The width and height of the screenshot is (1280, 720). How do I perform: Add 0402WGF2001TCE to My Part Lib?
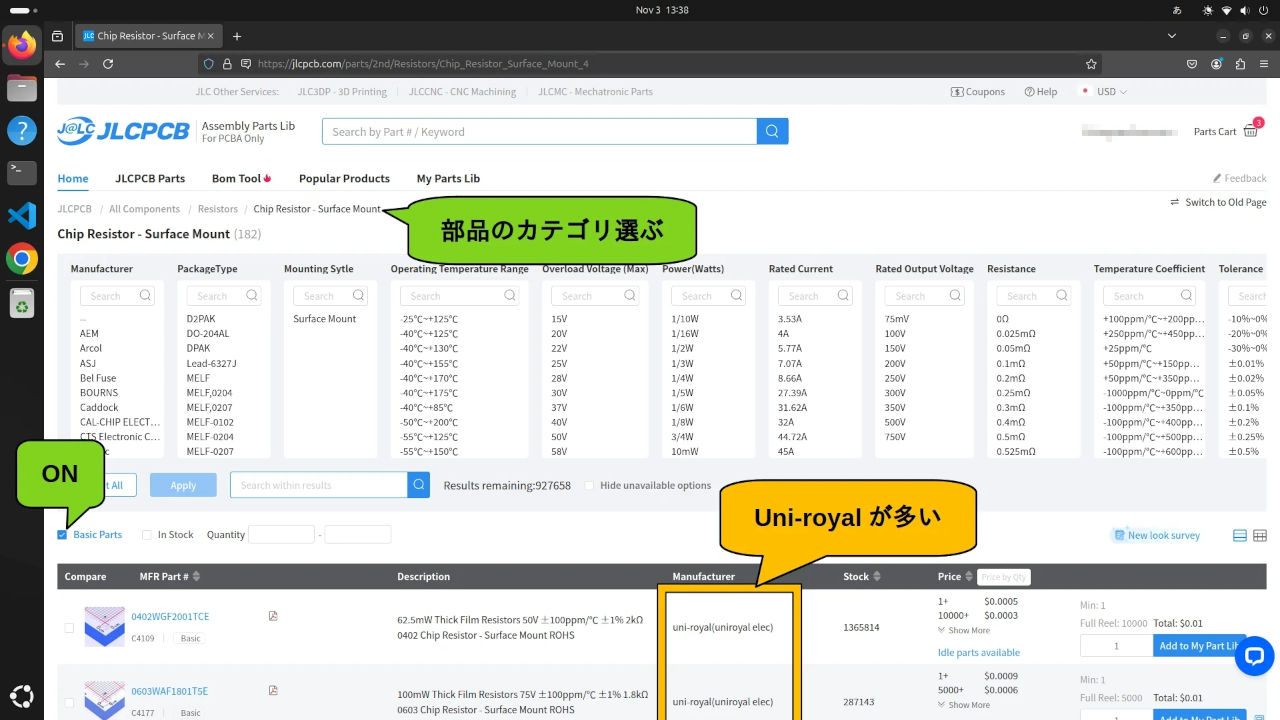pyautogui.click(x=1199, y=646)
